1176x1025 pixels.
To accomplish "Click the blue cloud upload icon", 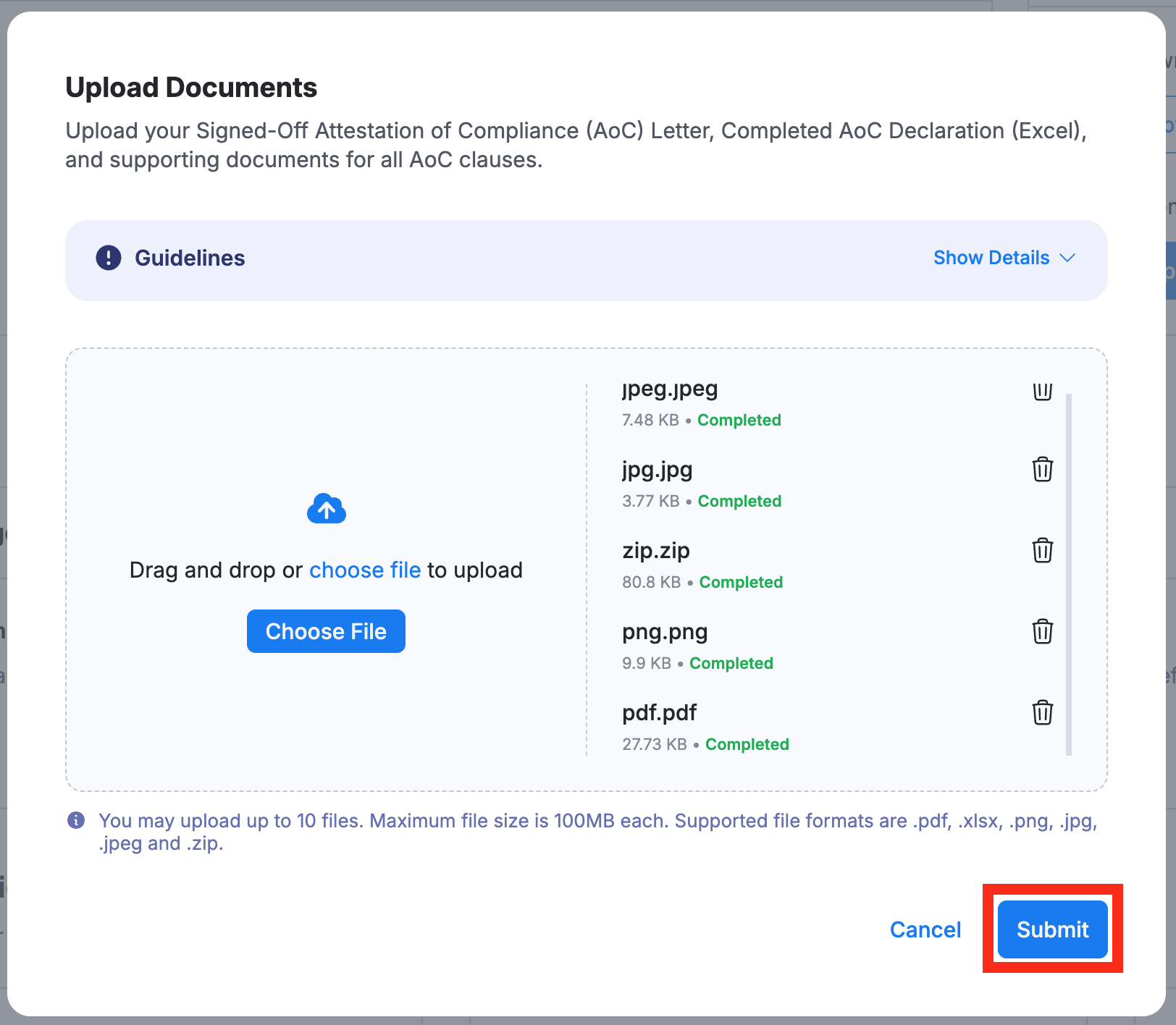I will (327, 510).
